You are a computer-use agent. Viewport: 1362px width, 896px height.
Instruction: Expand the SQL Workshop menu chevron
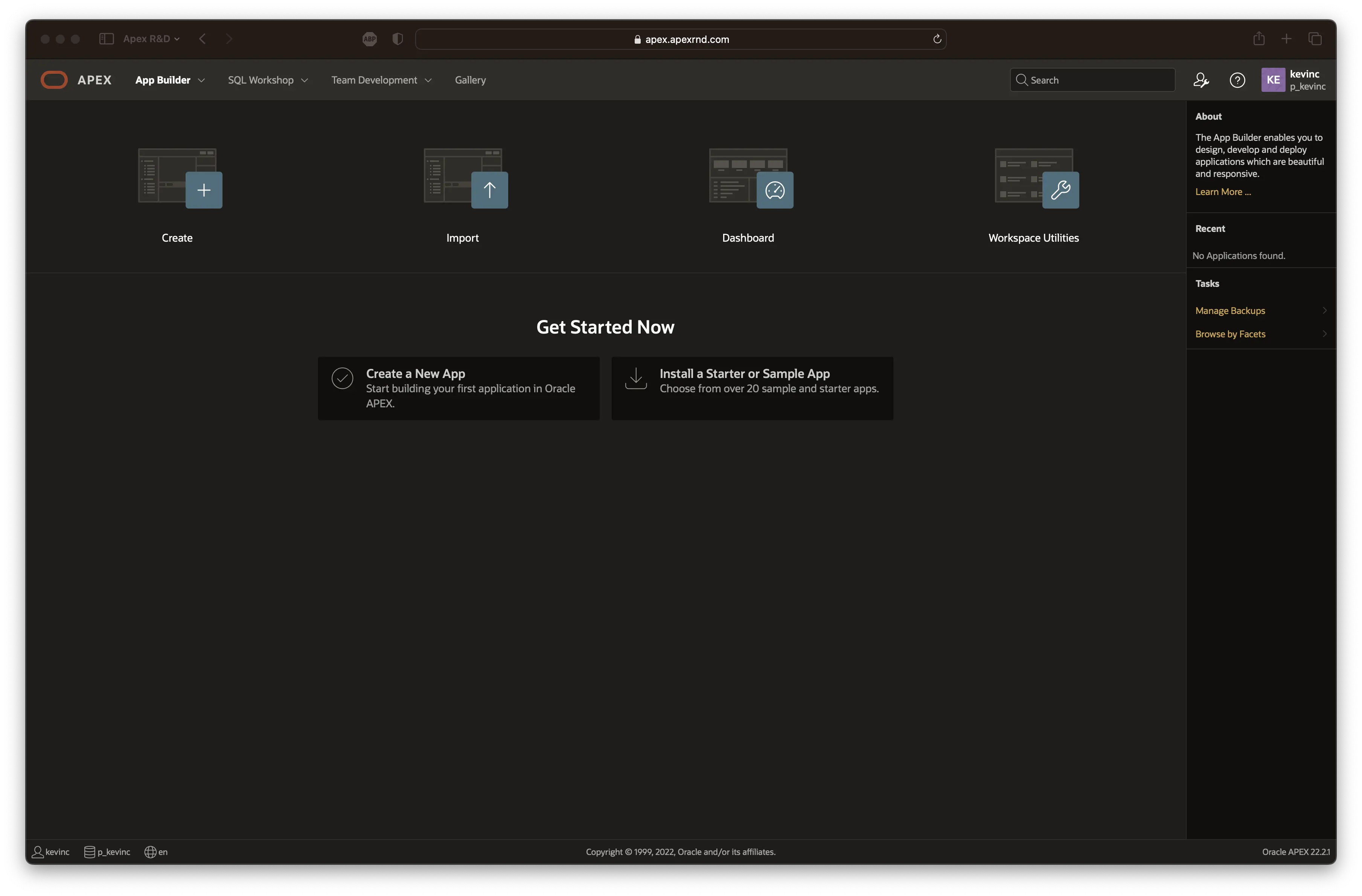click(x=305, y=80)
